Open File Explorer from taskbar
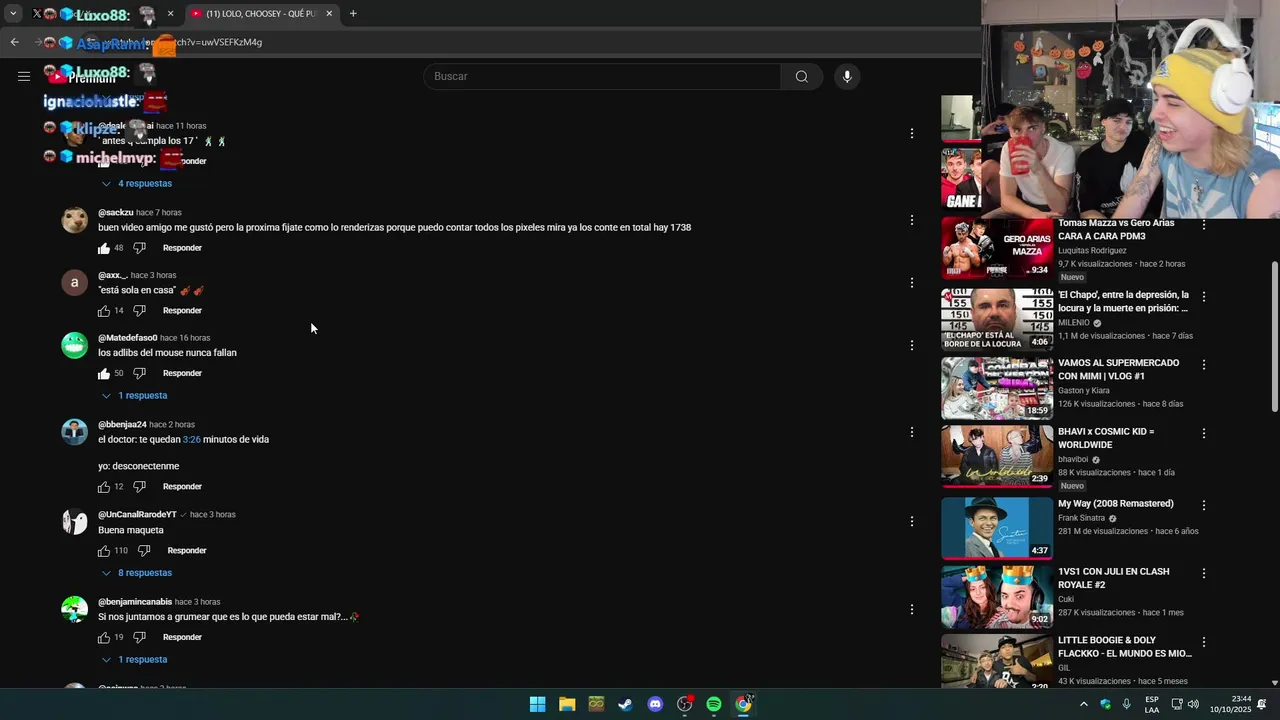Viewport: 1280px width, 720px height. point(567,704)
